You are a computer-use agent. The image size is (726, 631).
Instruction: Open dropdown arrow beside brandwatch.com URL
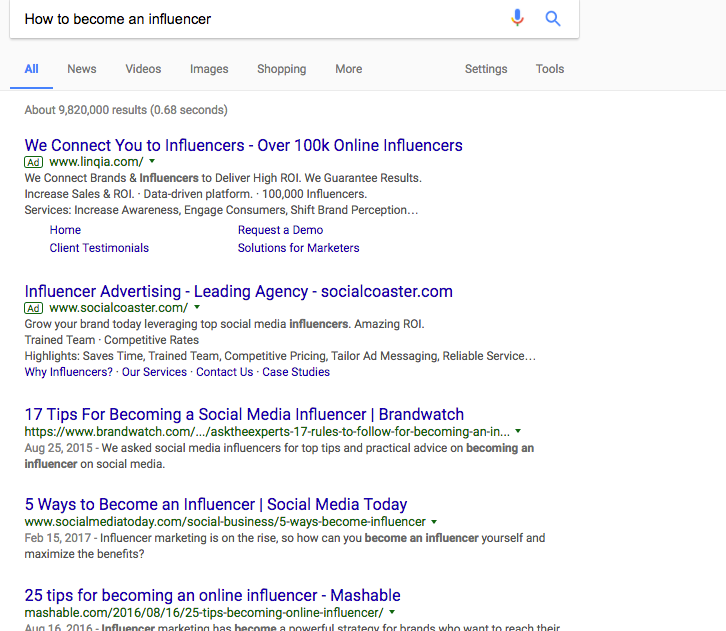[x=518, y=431]
